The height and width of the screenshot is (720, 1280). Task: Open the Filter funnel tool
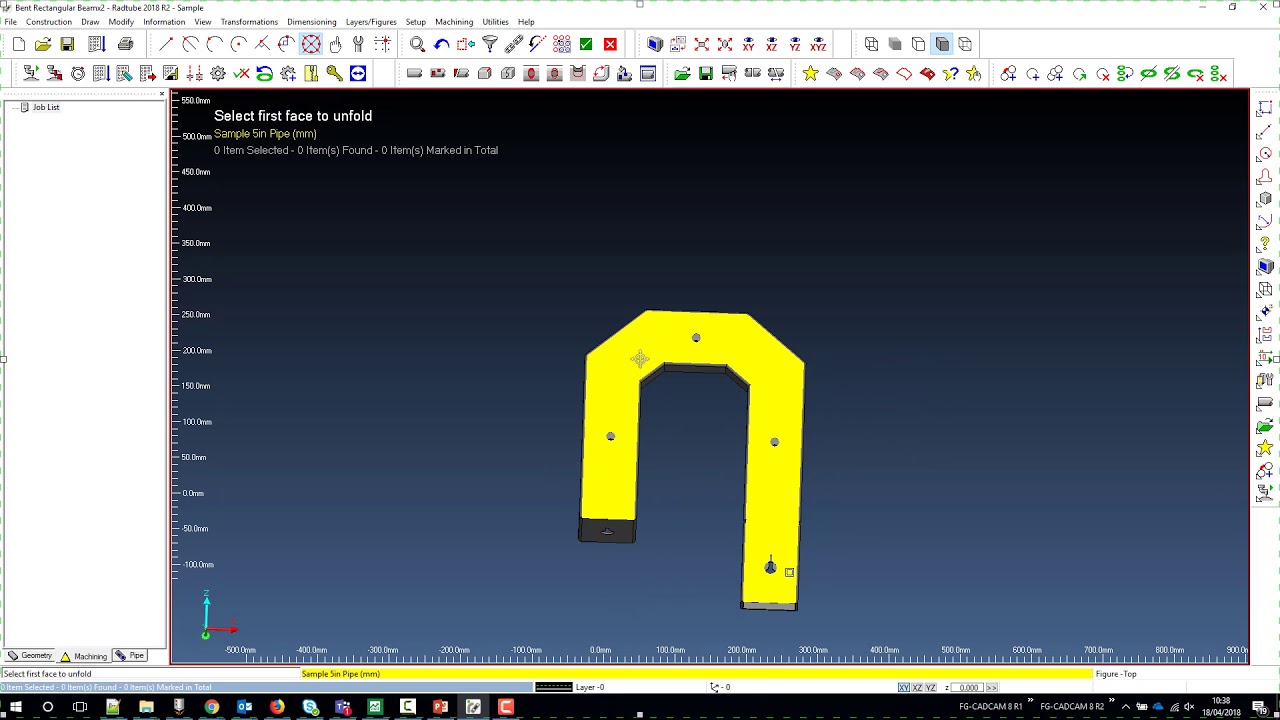point(490,44)
